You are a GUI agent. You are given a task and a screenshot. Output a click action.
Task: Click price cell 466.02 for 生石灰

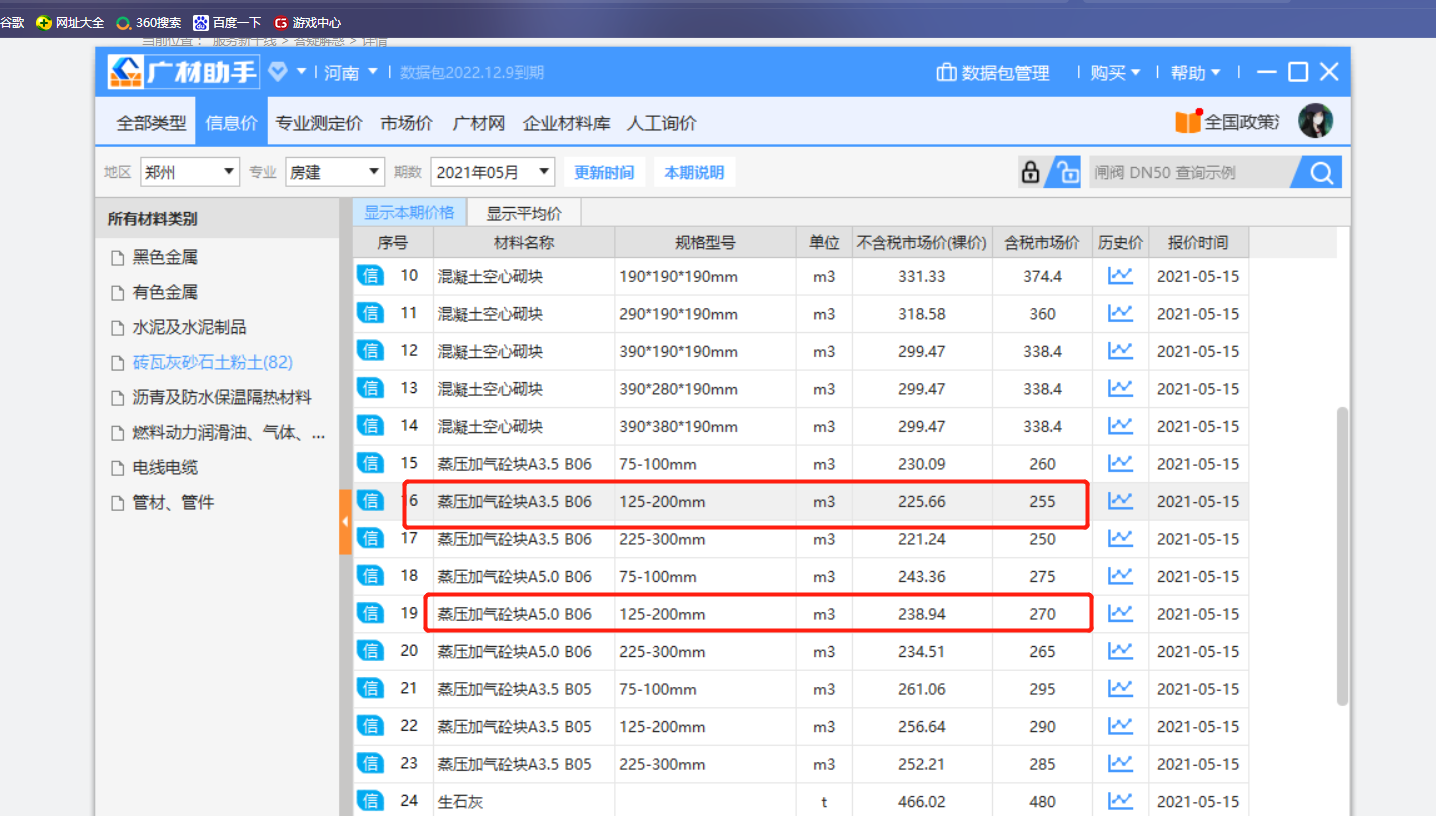click(x=922, y=801)
